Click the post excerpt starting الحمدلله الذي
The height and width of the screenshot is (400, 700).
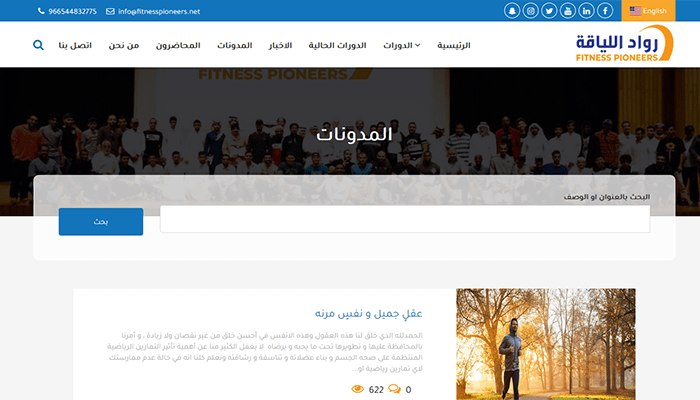coord(265,352)
